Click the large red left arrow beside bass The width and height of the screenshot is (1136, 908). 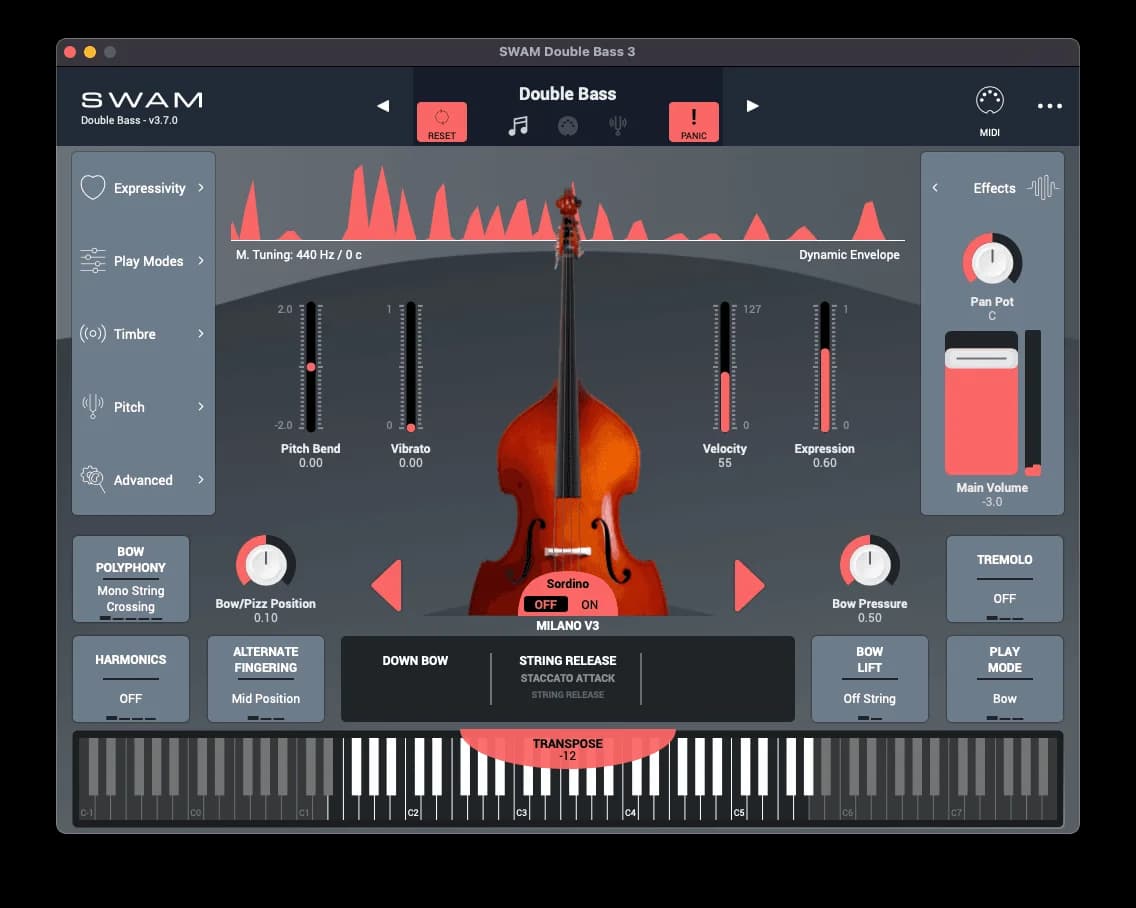(x=387, y=585)
